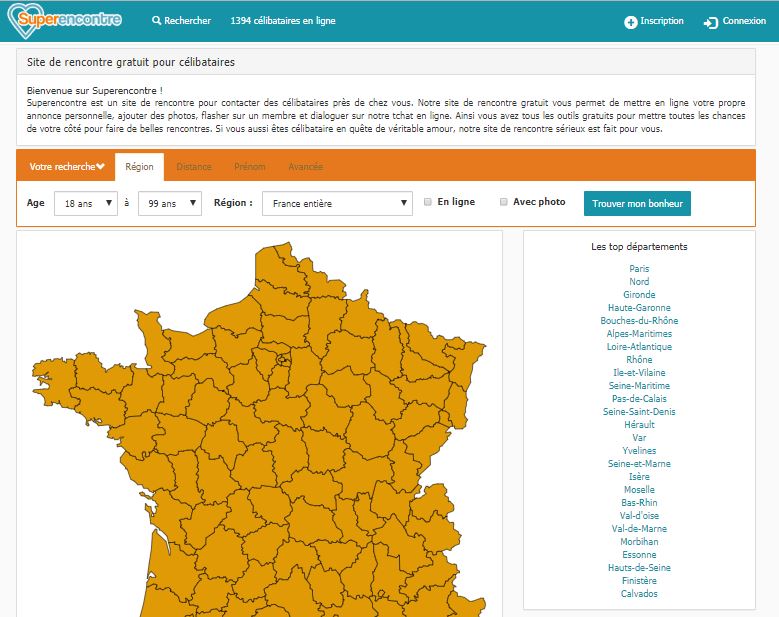
Task: Switch to the Région tab
Action: [x=139, y=167]
